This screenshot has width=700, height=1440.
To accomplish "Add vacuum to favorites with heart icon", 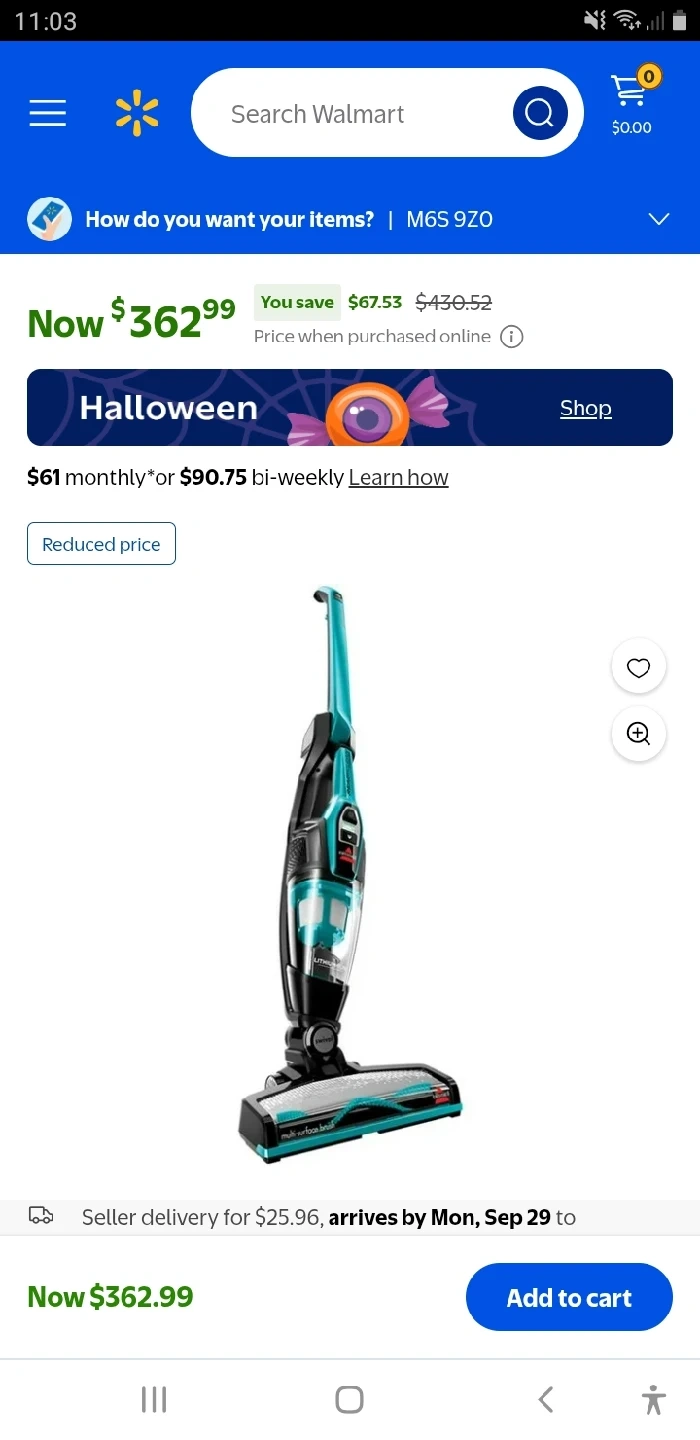I will point(638,668).
